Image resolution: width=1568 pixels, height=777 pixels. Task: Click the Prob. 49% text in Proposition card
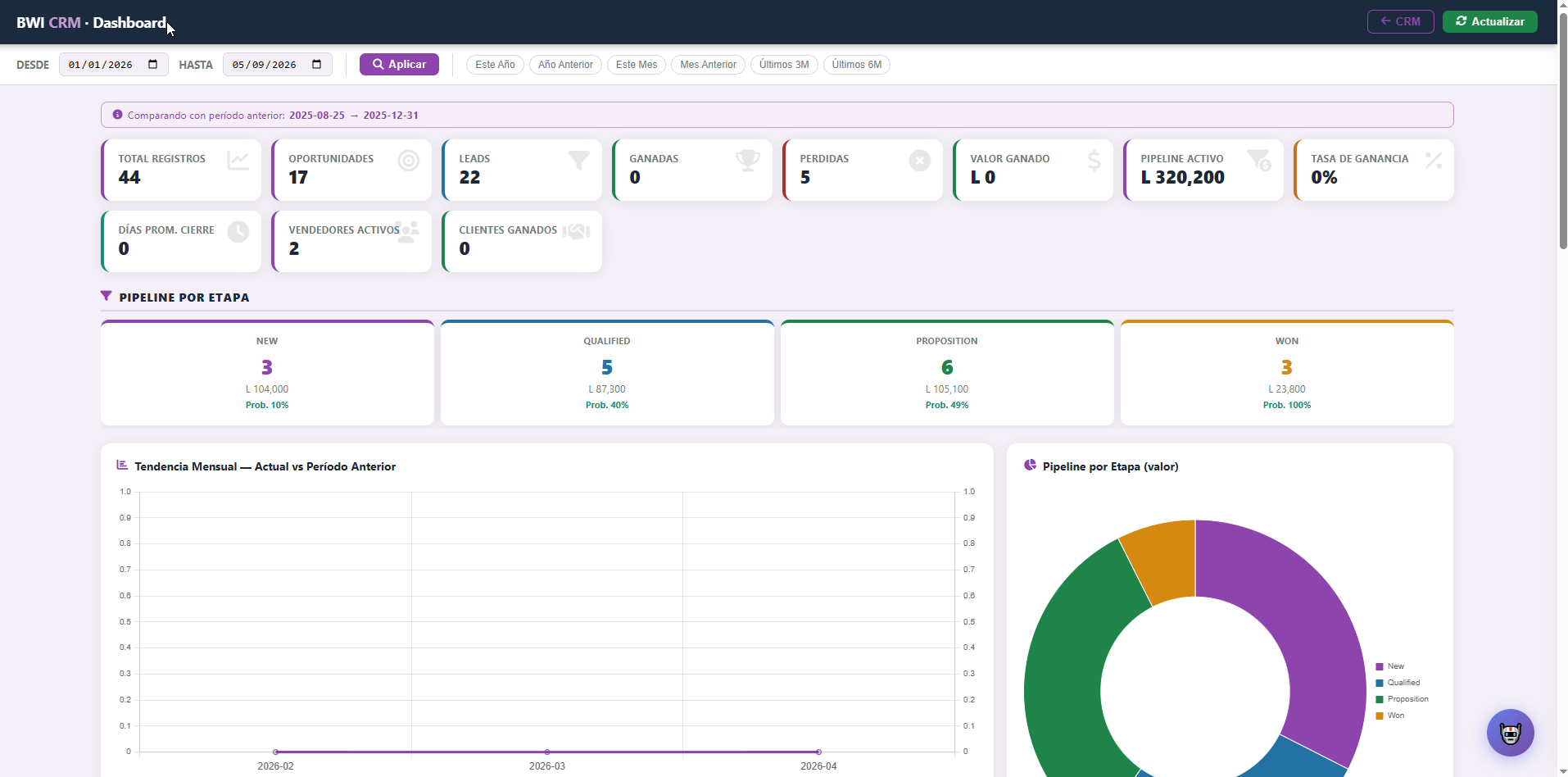(947, 405)
